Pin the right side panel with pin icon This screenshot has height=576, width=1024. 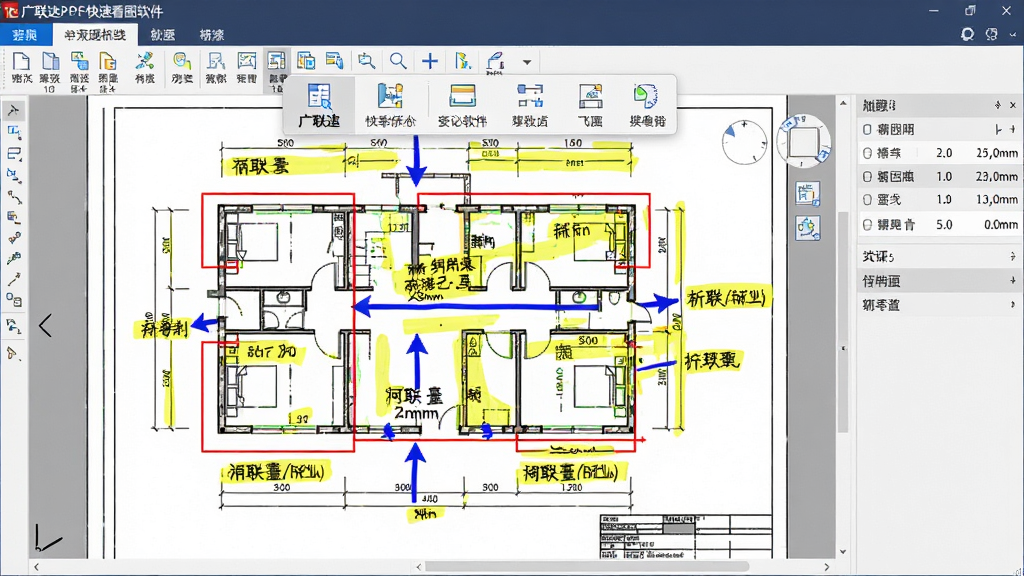997,105
